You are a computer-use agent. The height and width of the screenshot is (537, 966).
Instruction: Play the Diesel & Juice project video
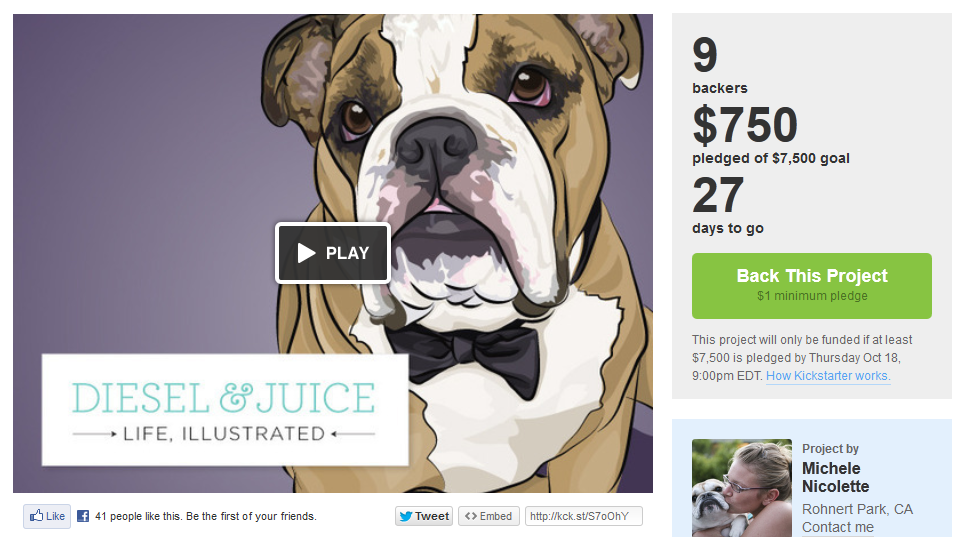[333, 252]
